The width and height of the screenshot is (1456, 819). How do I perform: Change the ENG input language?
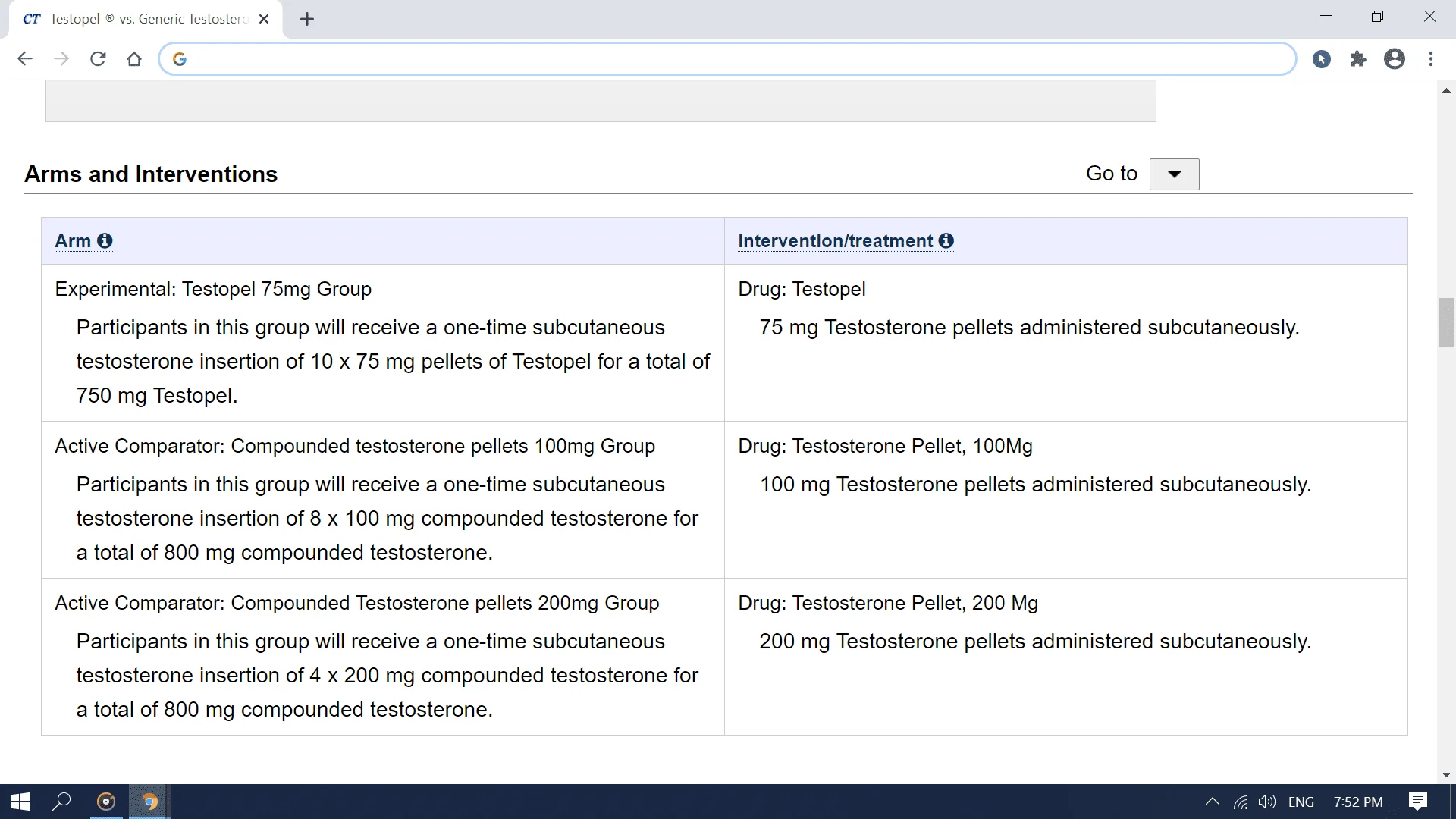[x=1301, y=802]
